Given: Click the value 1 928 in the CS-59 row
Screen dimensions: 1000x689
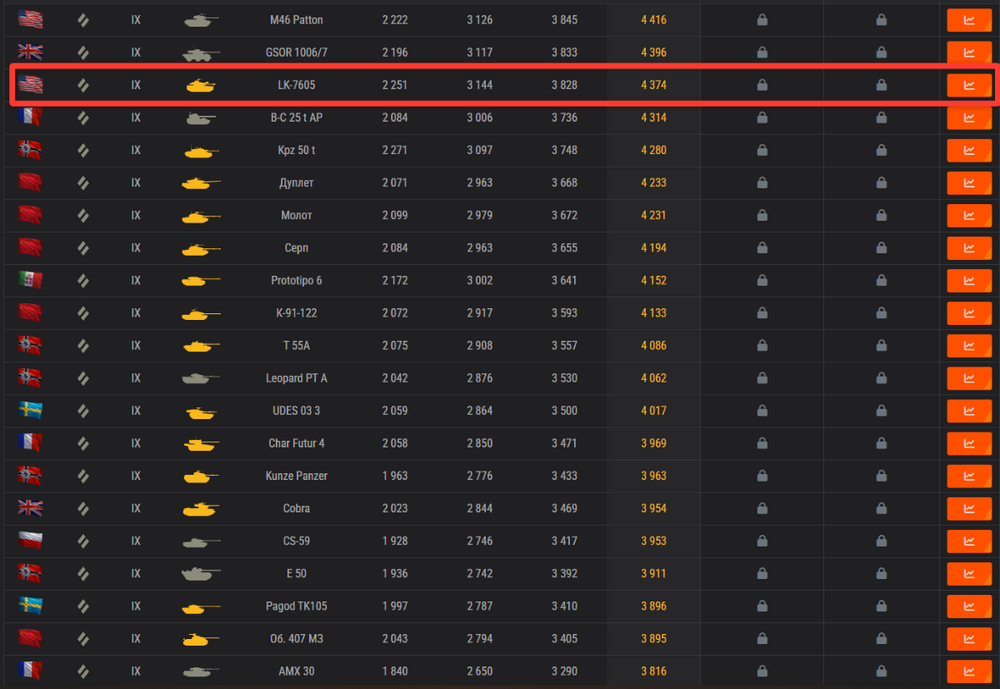Looking at the screenshot, I should [395, 540].
